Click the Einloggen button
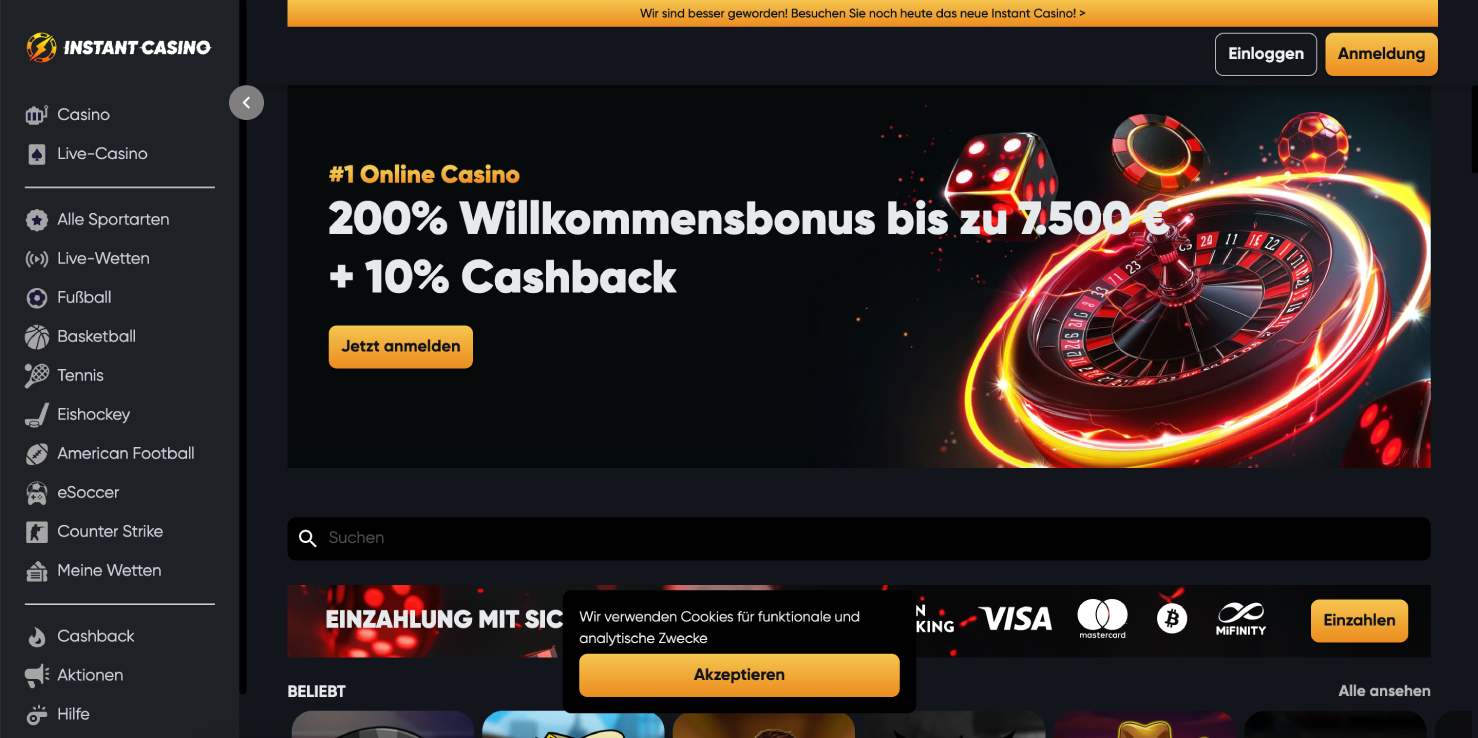Viewport: 1478px width, 738px height. tap(1266, 54)
